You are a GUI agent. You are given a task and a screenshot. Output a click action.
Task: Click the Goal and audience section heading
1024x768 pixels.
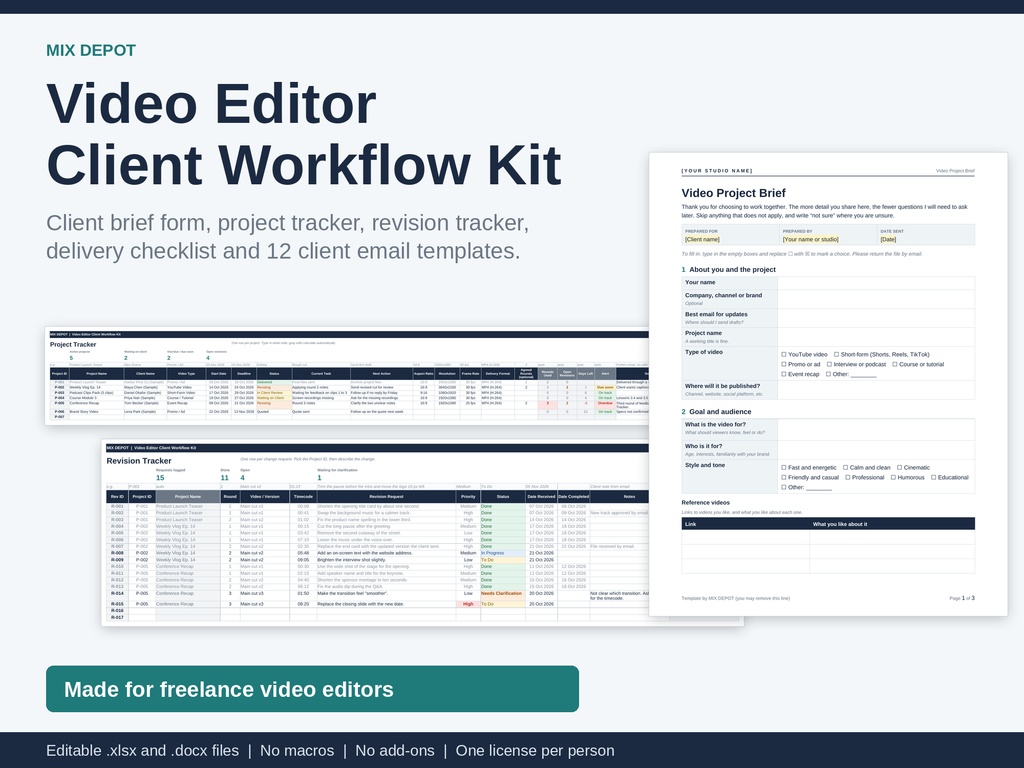tap(720, 412)
